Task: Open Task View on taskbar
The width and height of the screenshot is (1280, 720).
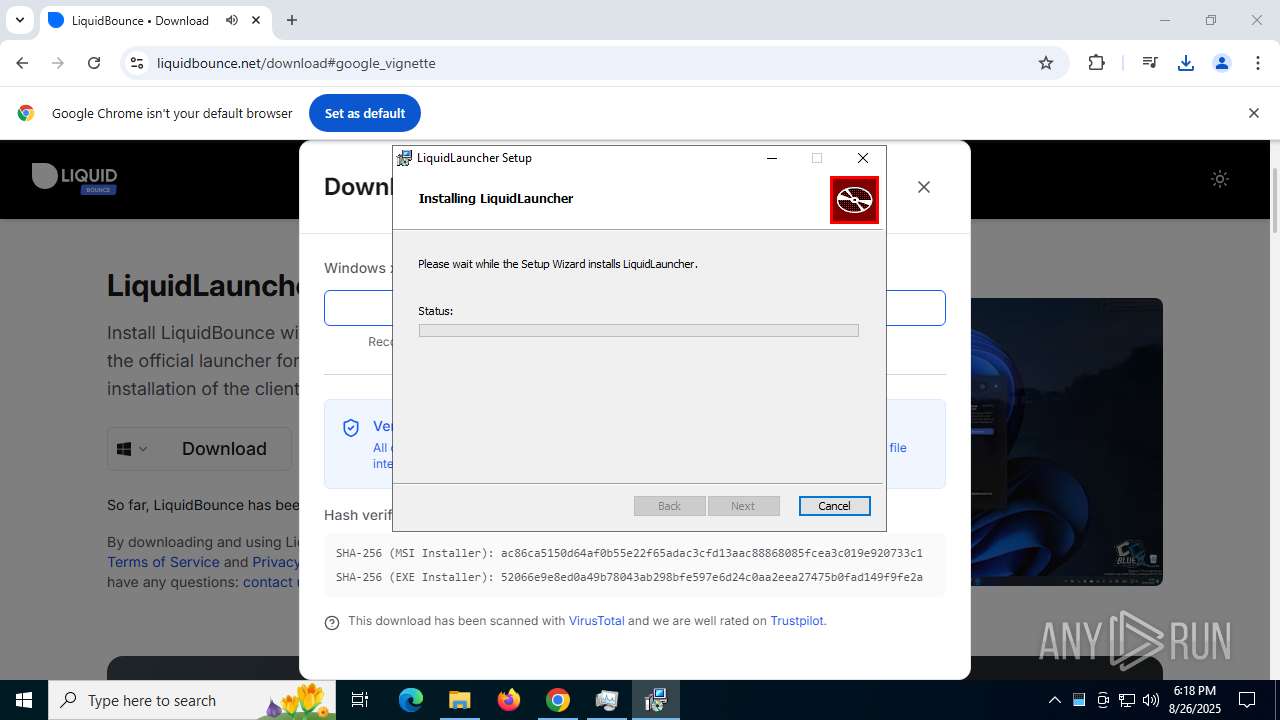Action: (361, 700)
